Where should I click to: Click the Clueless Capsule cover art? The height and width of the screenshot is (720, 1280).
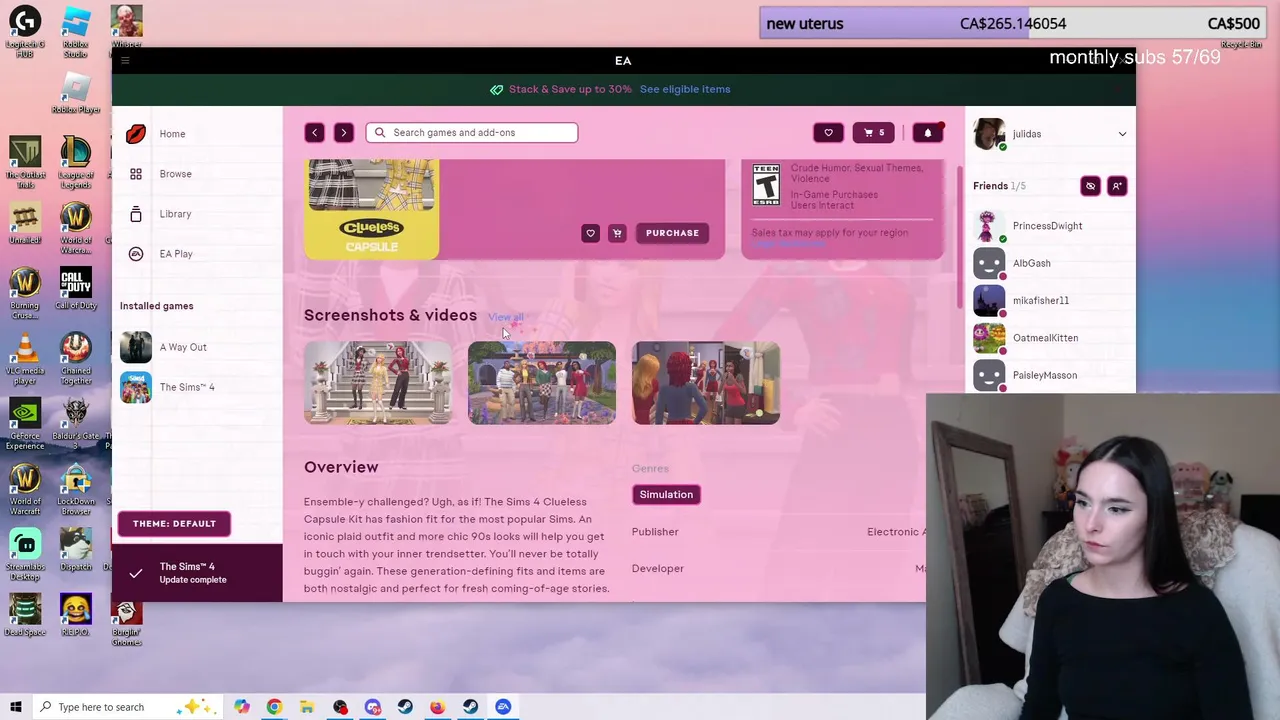tap(372, 209)
